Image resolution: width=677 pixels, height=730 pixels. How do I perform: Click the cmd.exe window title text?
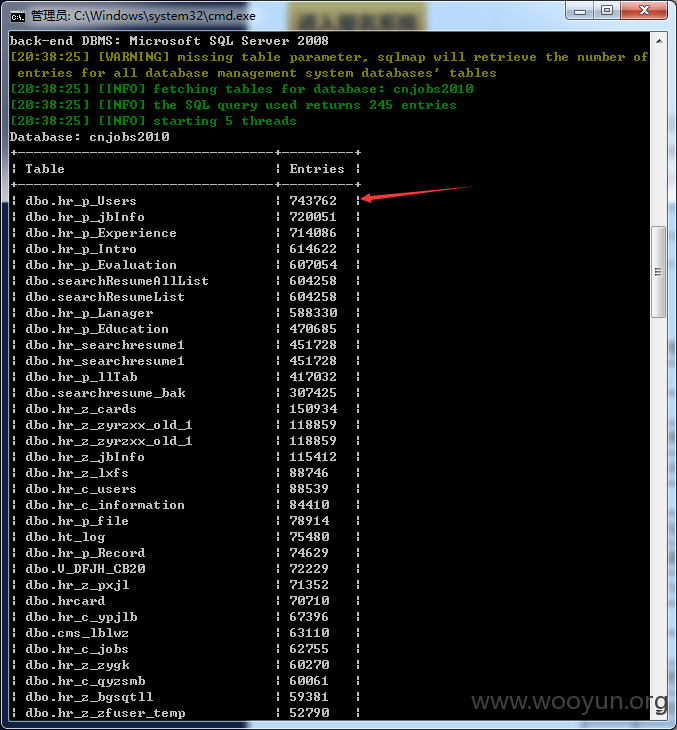pos(143,16)
